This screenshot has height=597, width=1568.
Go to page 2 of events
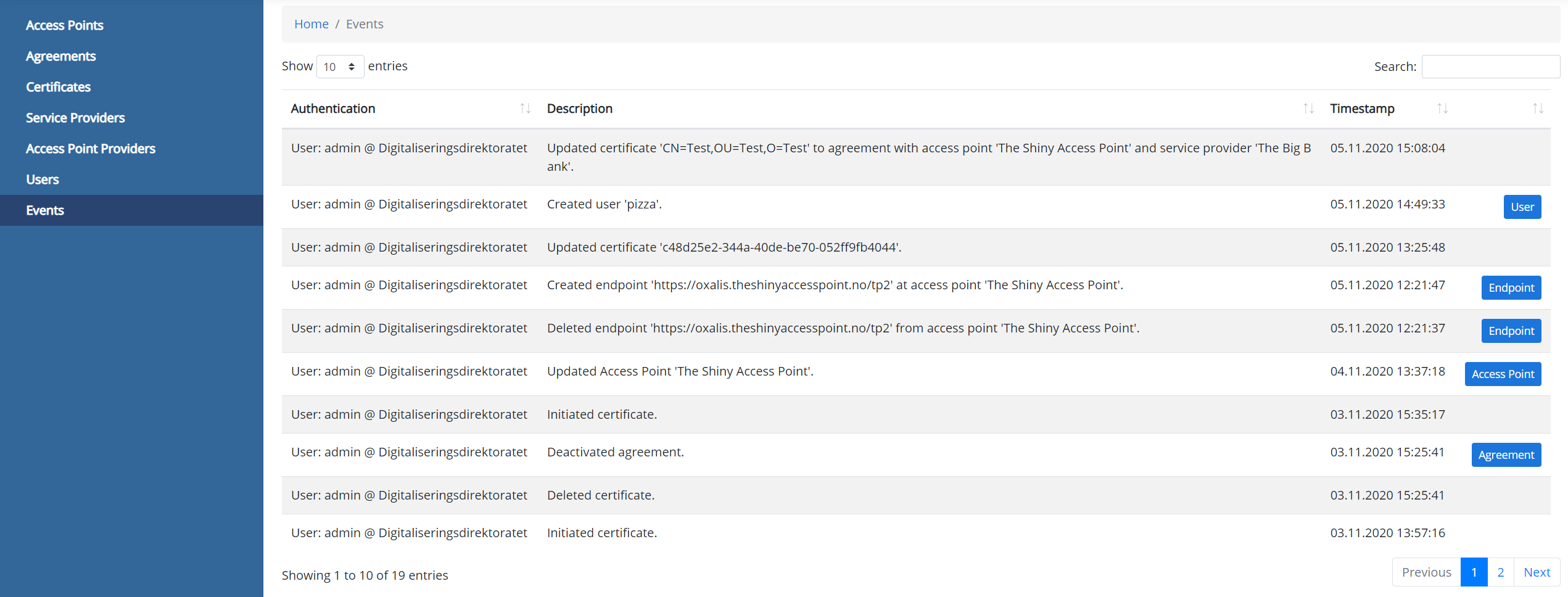pos(1500,572)
